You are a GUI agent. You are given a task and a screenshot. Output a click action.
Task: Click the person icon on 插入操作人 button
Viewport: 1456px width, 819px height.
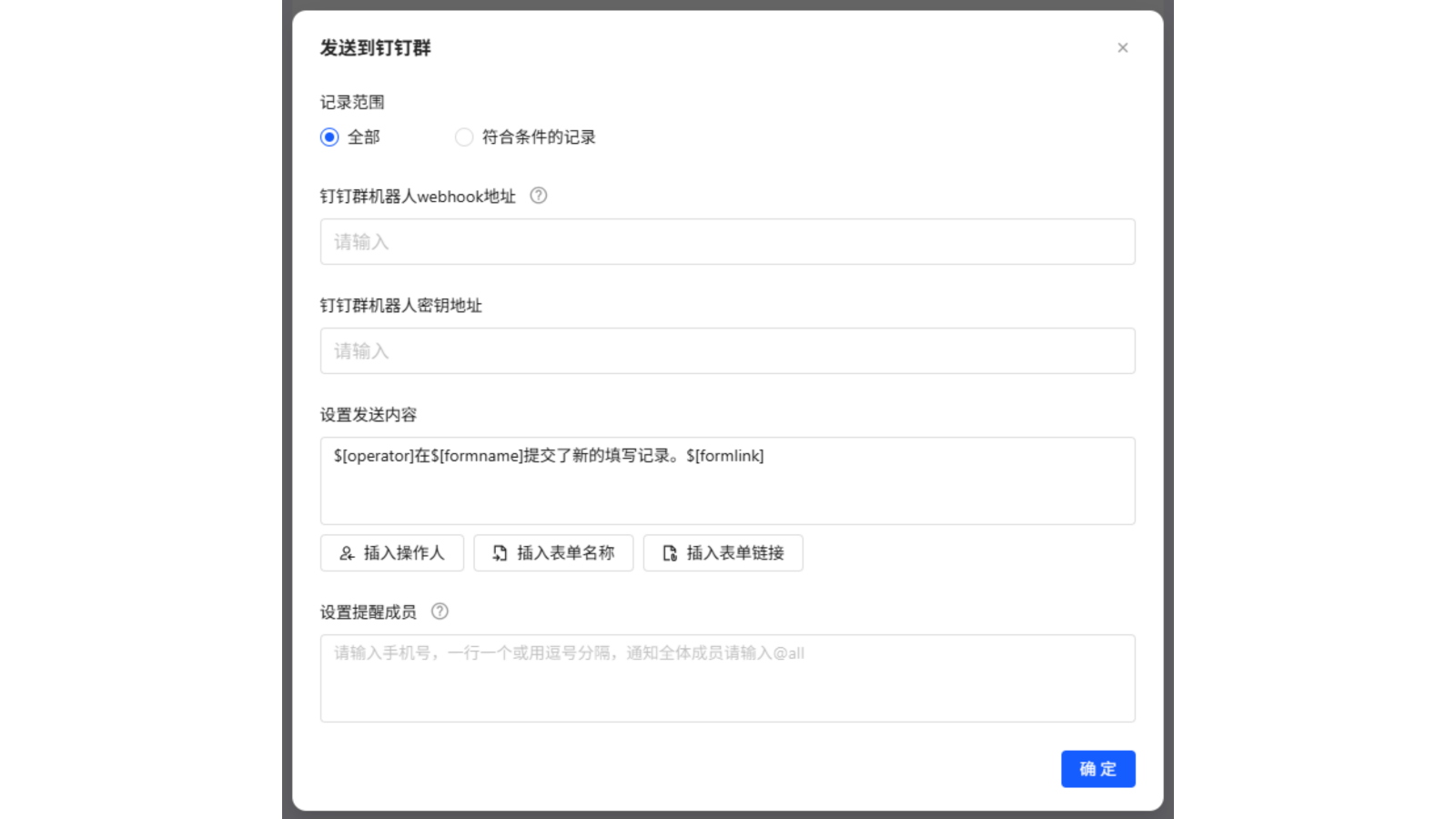(x=346, y=552)
